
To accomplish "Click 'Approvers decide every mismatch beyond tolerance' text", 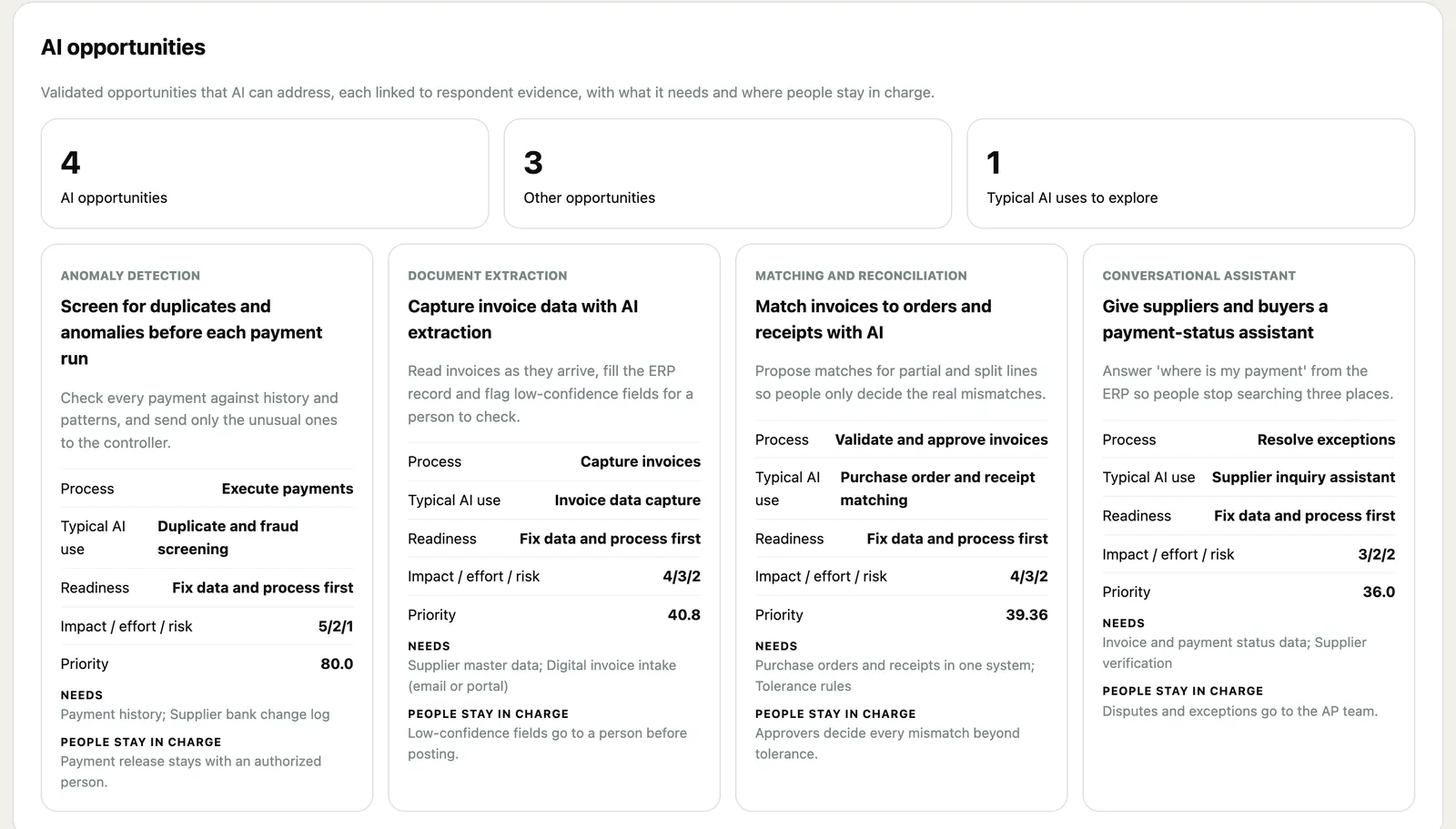I will (887, 743).
